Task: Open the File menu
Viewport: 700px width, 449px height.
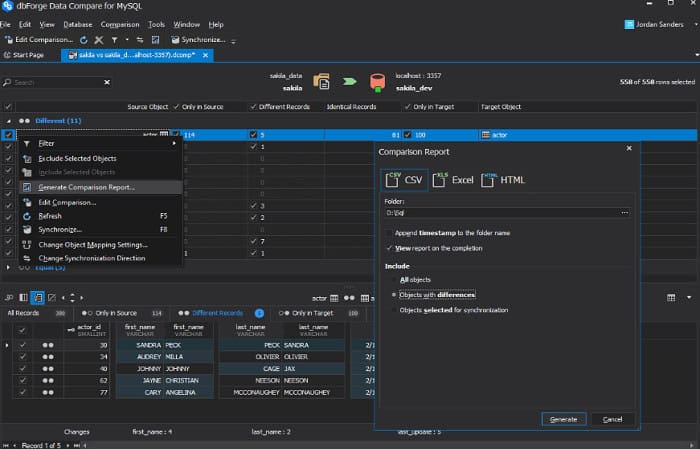Action: click(5, 25)
